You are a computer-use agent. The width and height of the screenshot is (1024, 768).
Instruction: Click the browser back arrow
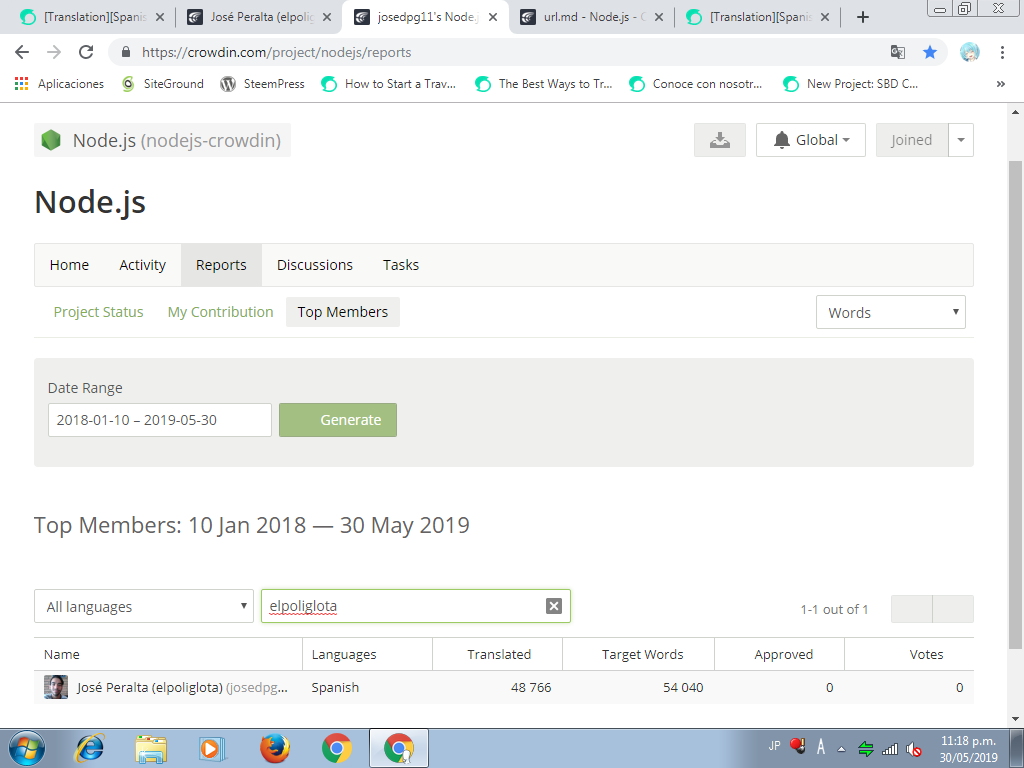tap(22, 52)
